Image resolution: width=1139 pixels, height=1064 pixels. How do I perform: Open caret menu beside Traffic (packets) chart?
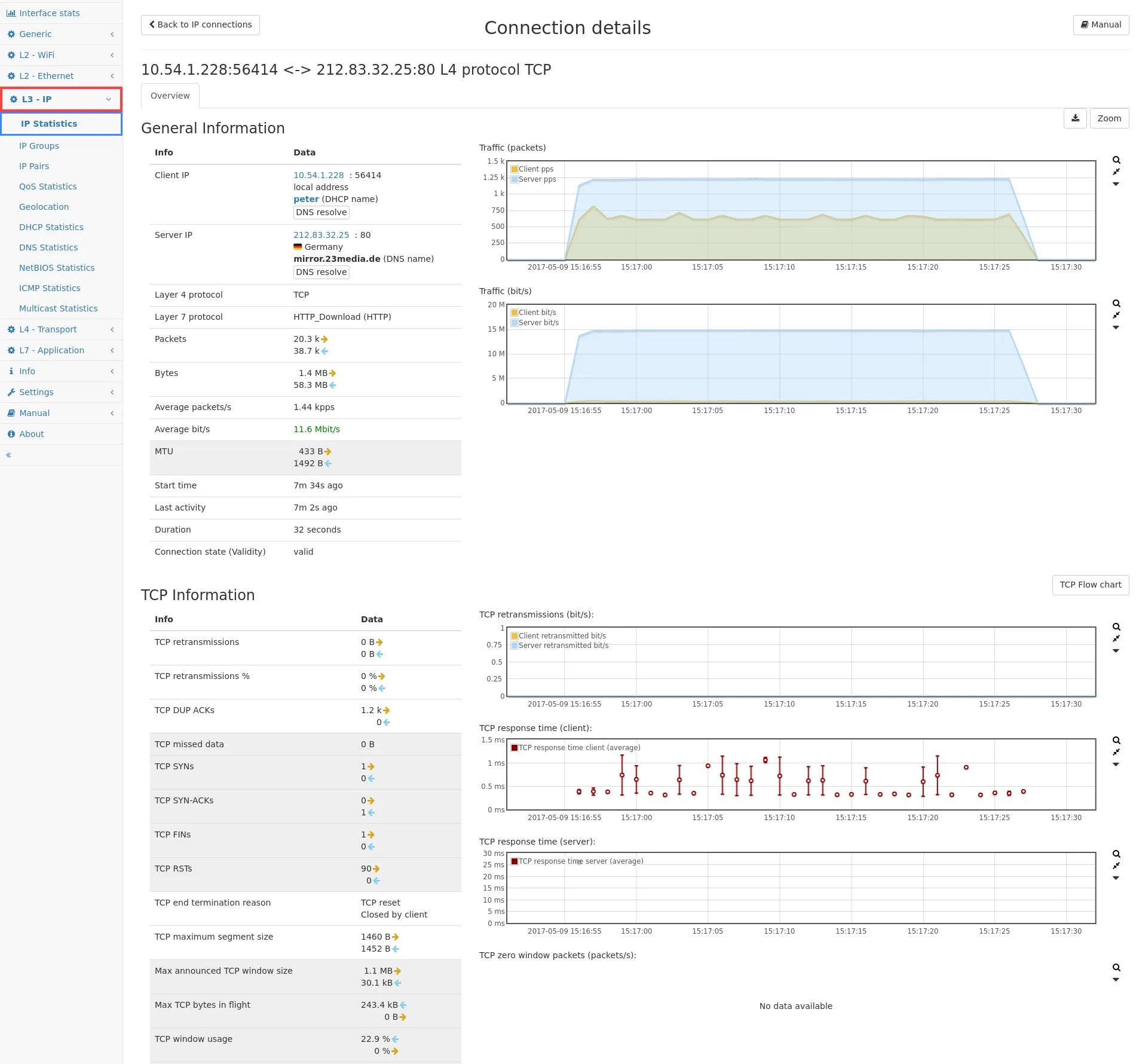1116,184
